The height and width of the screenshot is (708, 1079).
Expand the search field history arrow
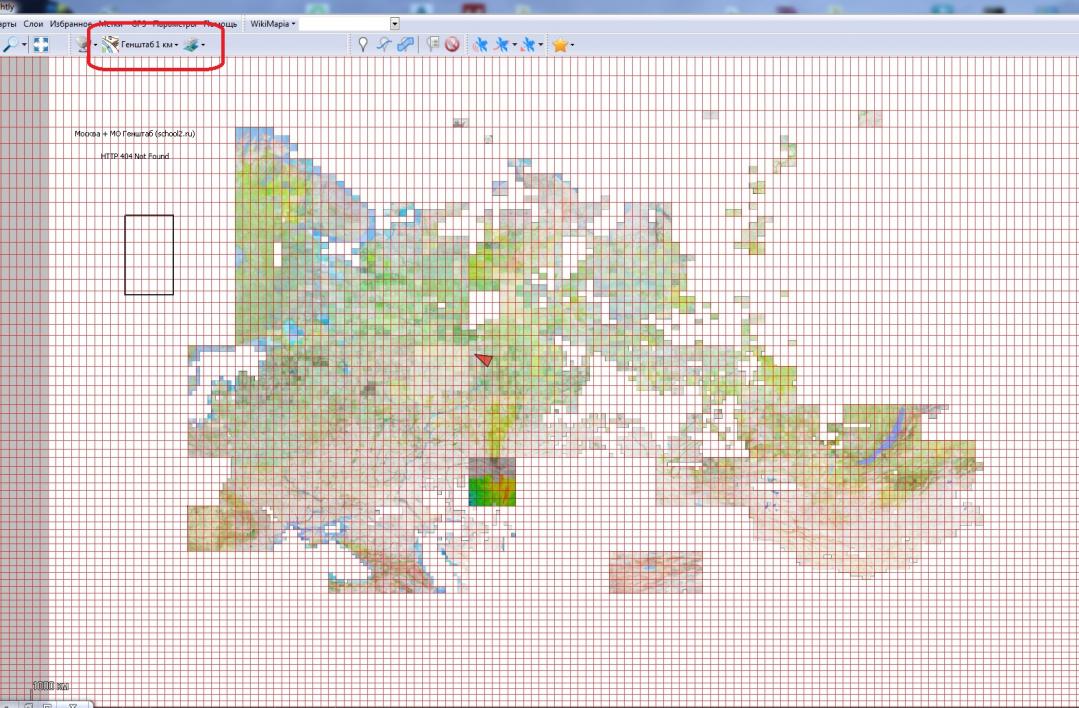[395, 23]
